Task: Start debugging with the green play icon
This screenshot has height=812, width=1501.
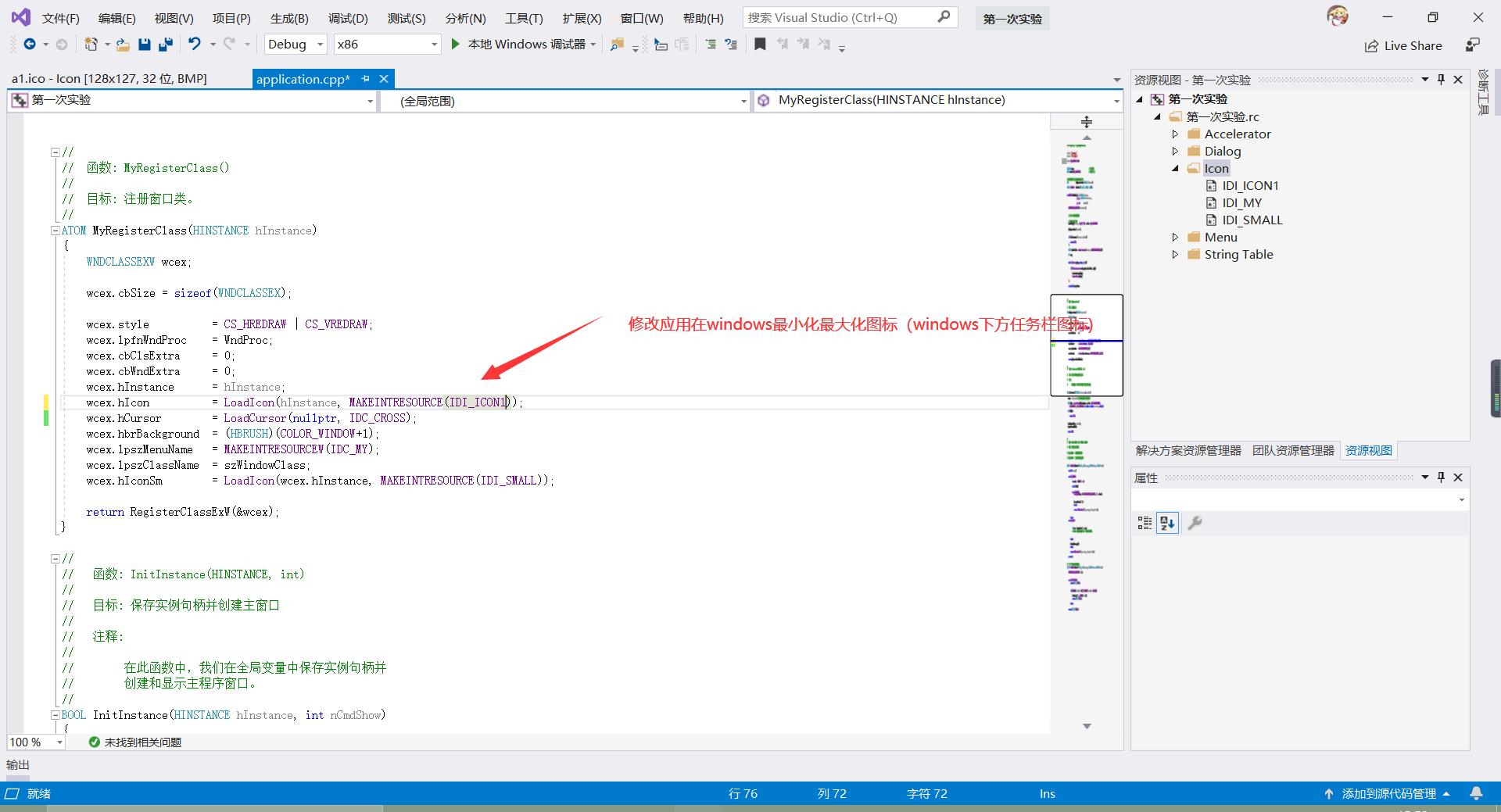Action: pyautogui.click(x=455, y=45)
